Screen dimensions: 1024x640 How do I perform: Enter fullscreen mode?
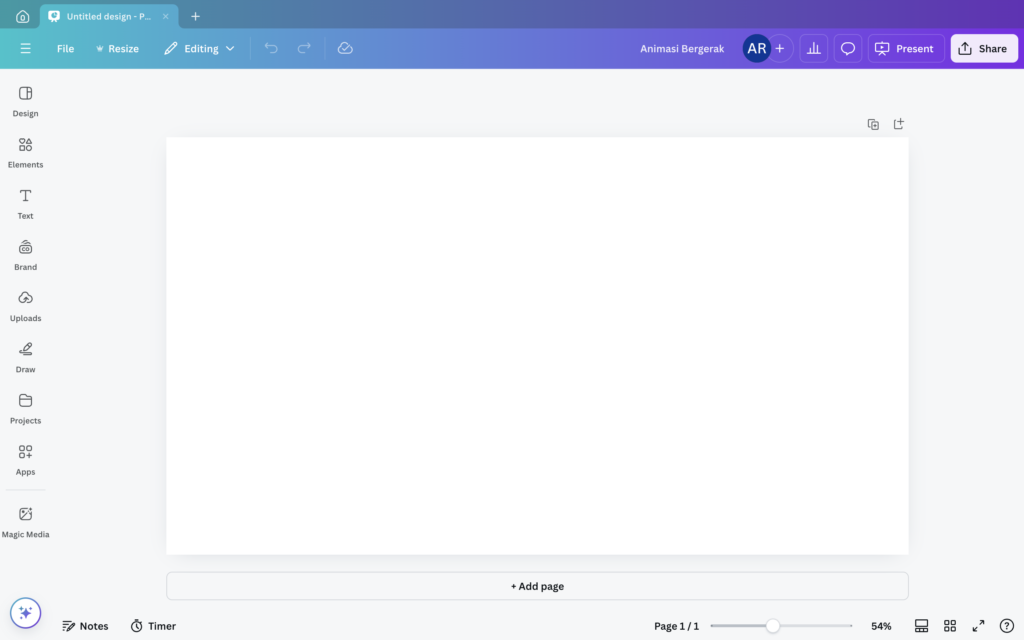[978, 626]
